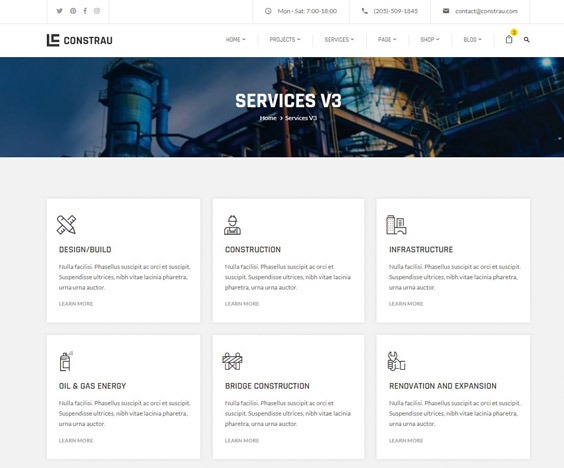Open the Twitter social icon

click(x=60, y=11)
